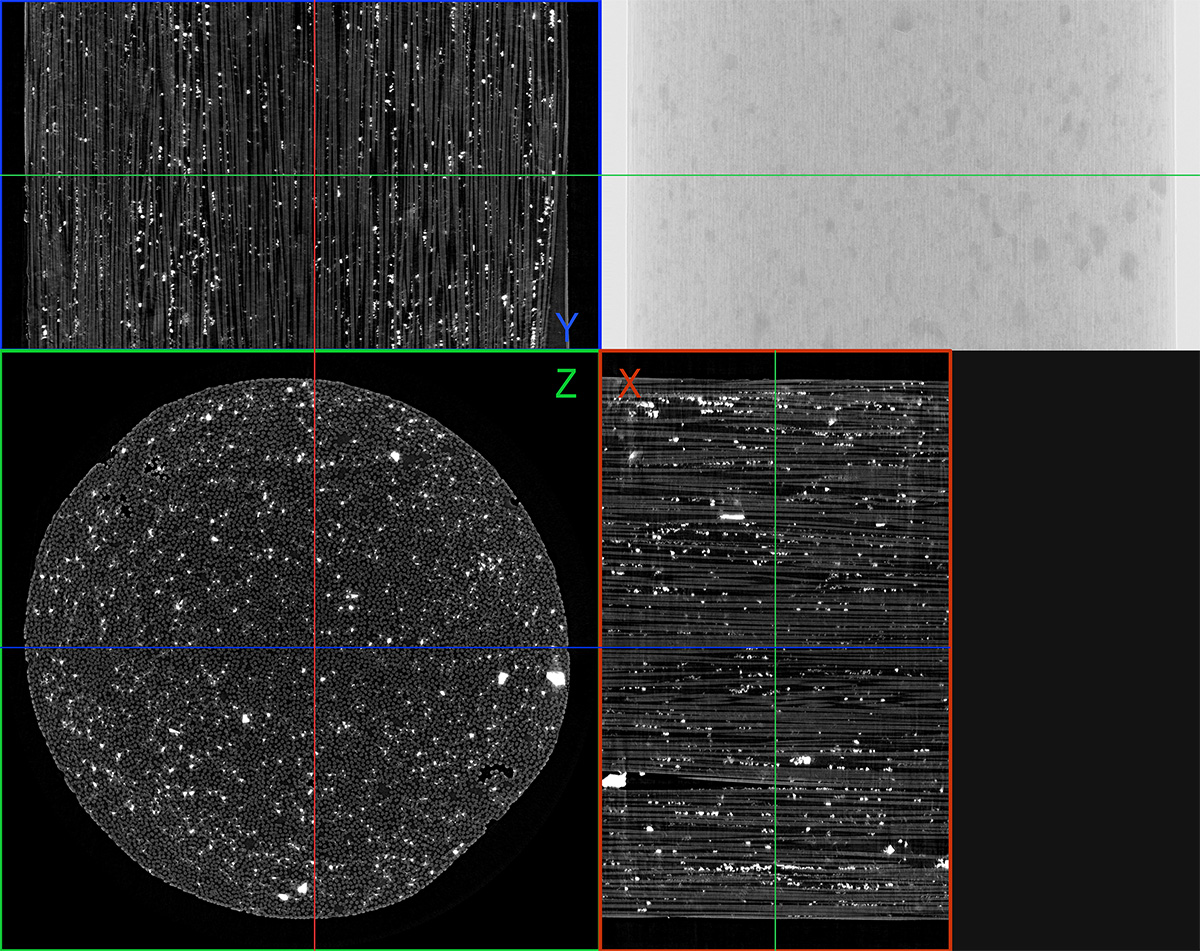Click large bright blob at X view's left edge
Screen dimensions: 1200x951
click(613, 780)
